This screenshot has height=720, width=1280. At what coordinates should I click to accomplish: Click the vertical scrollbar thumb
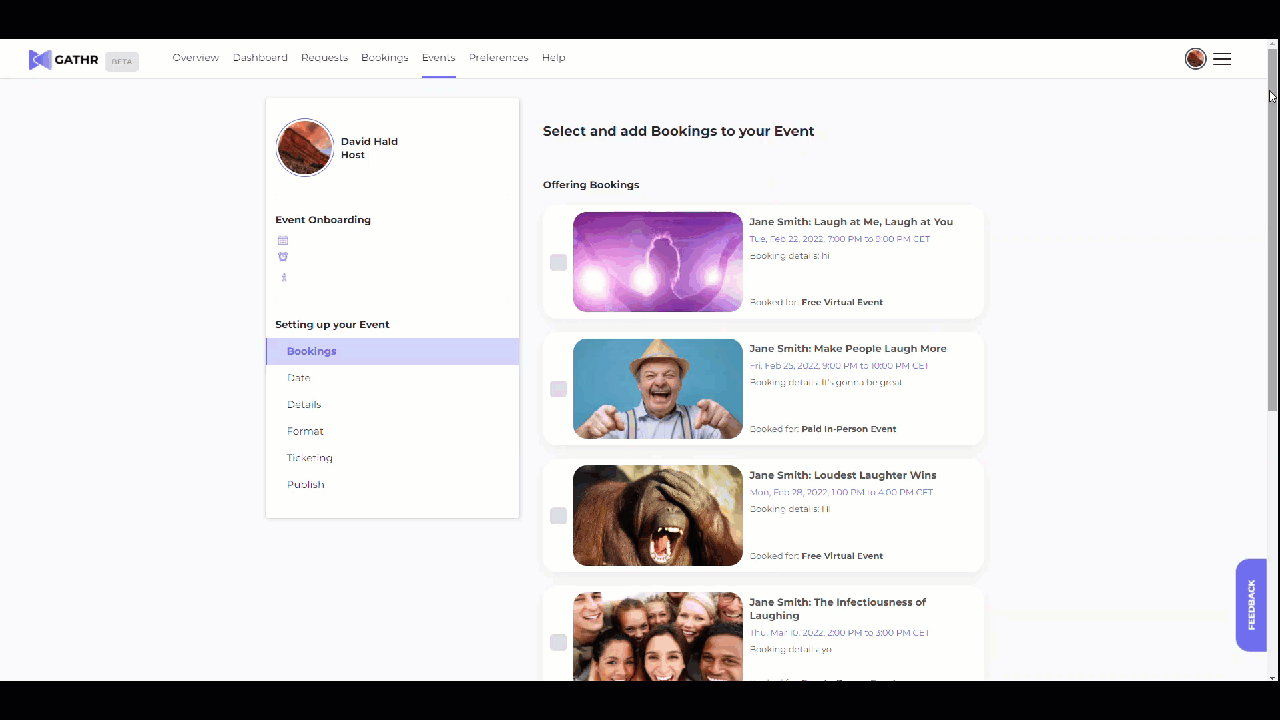pos(1273,230)
